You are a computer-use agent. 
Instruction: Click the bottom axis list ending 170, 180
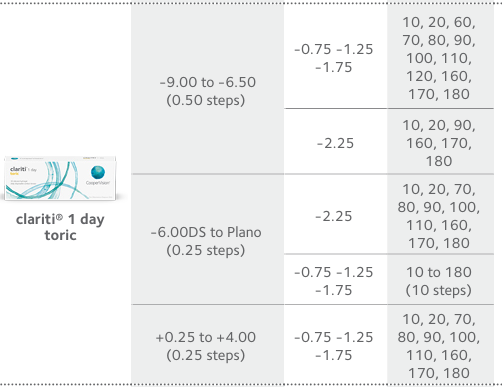(x=439, y=346)
